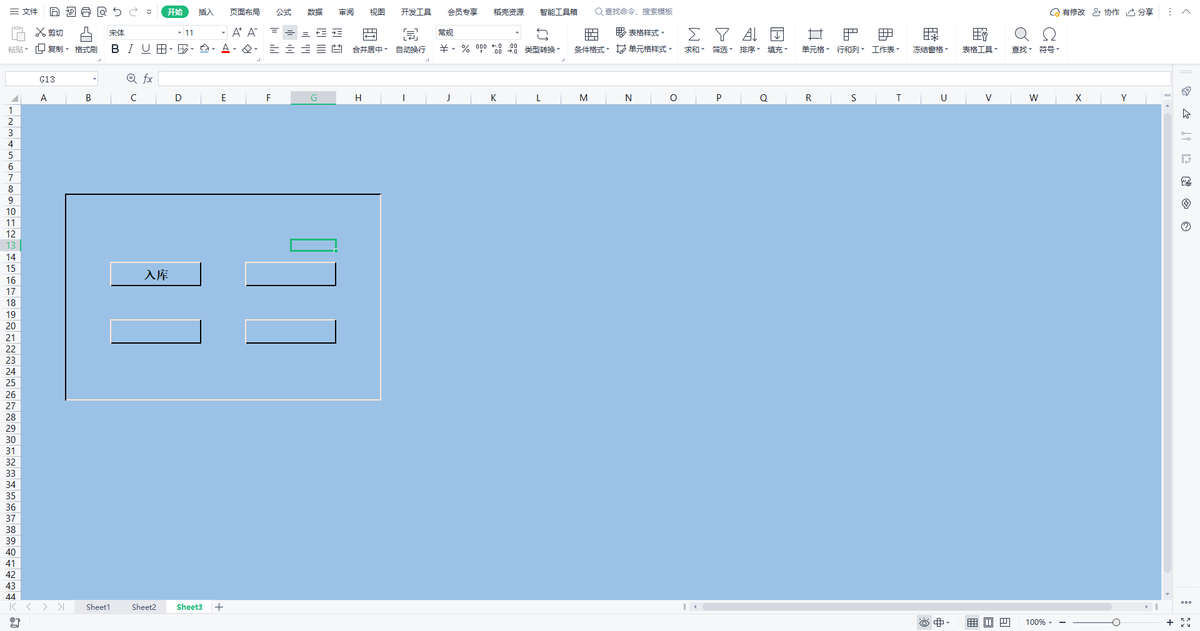
Task: Click zoom in plus button
Action: tap(1171, 622)
